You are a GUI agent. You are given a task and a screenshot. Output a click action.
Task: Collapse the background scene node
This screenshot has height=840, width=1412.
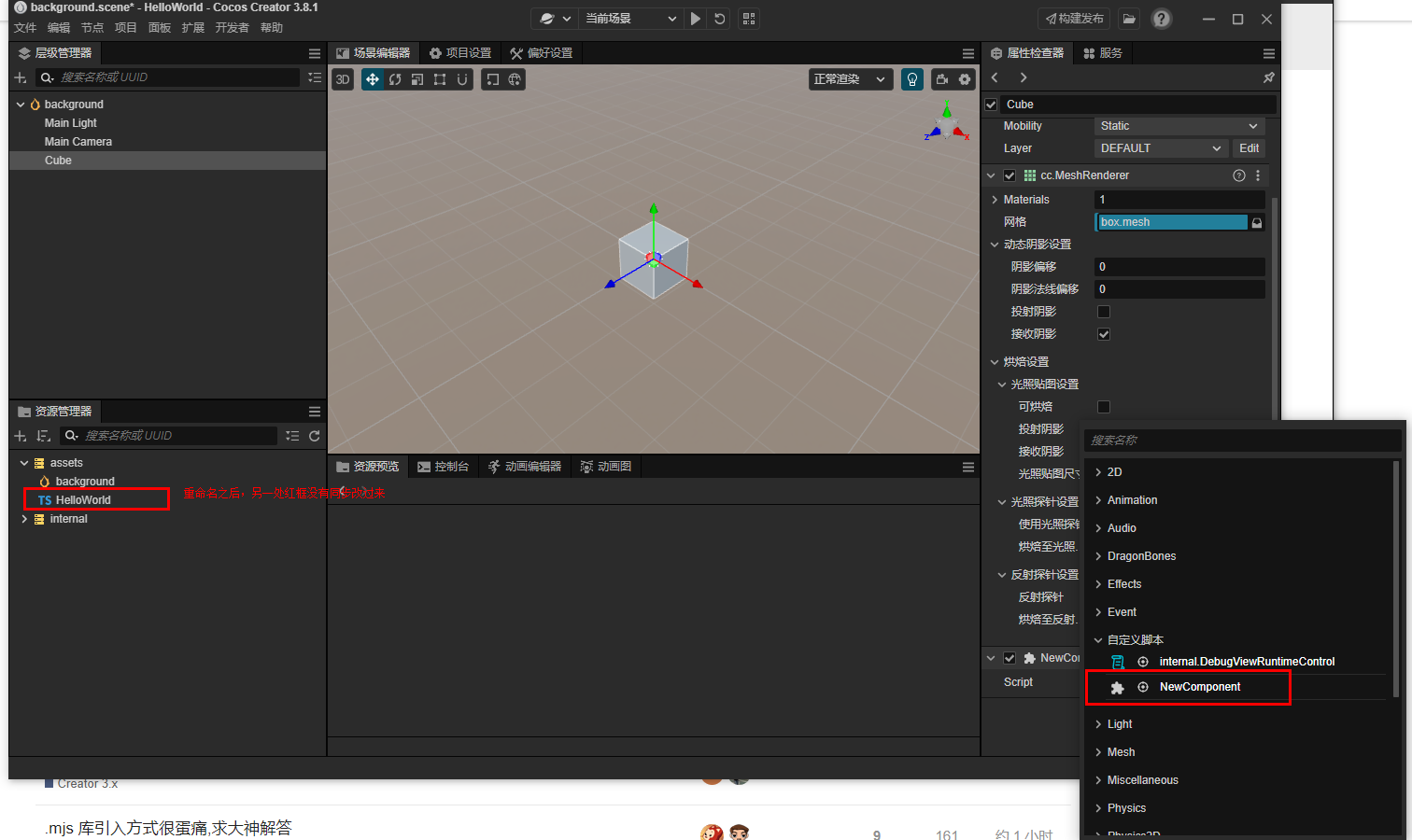(21, 105)
